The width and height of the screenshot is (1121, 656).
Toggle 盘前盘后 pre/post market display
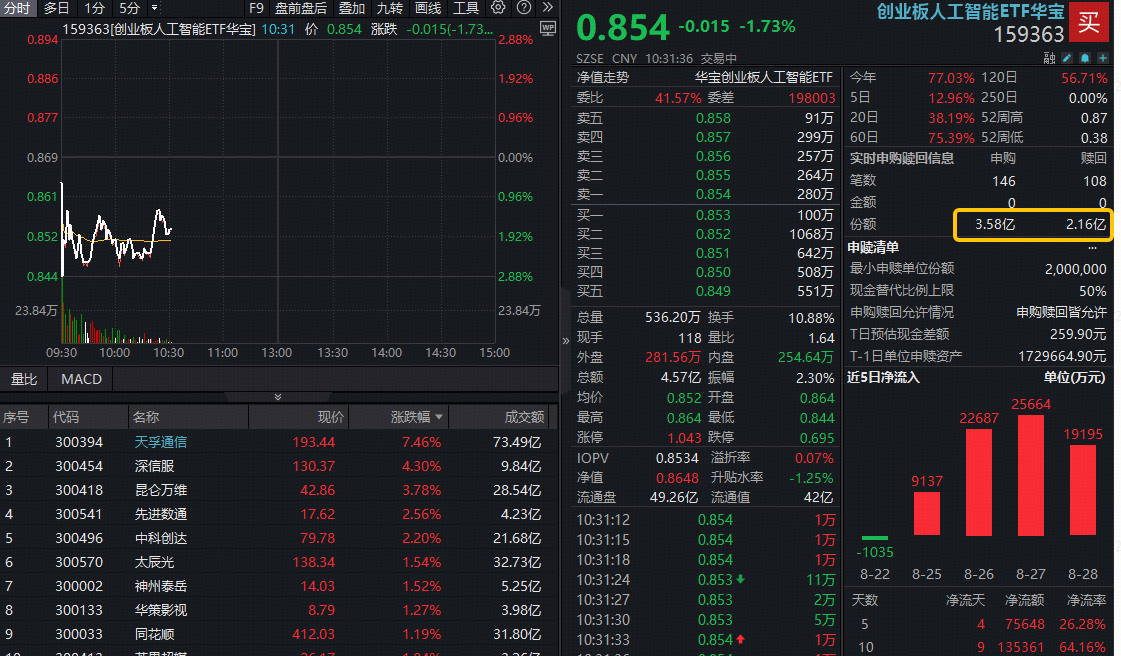[301, 8]
